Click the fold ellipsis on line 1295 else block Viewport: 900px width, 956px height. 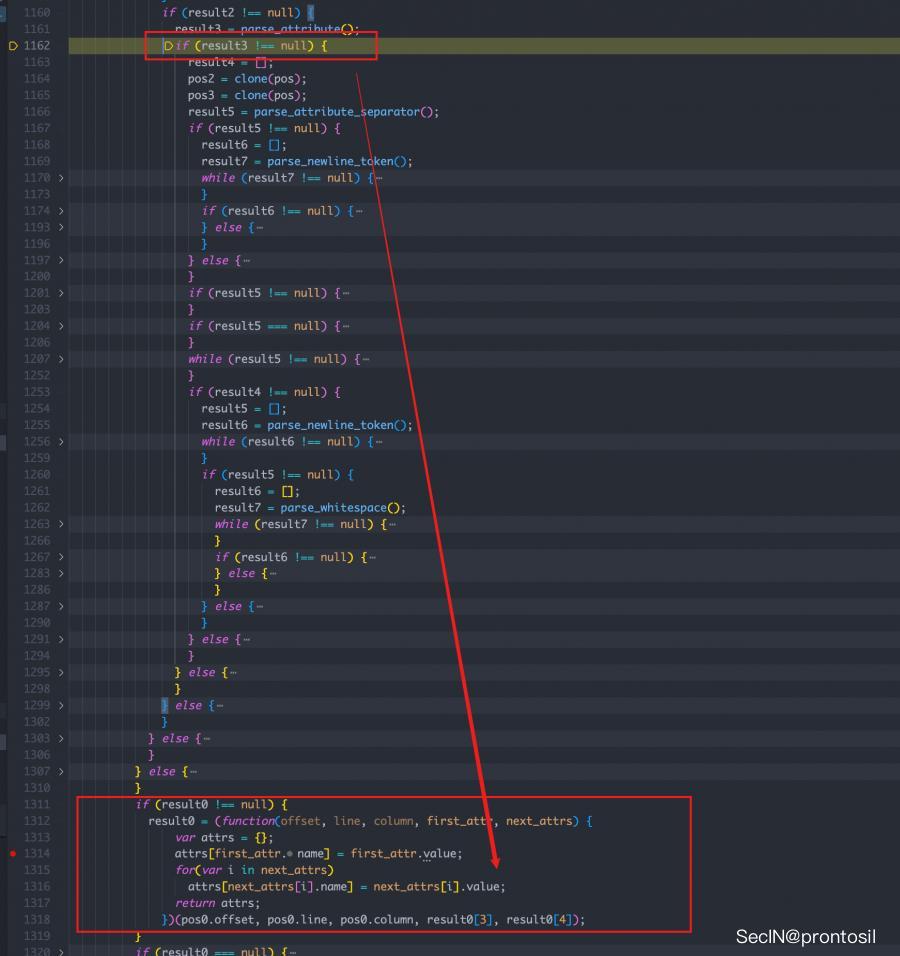click(x=233, y=672)
